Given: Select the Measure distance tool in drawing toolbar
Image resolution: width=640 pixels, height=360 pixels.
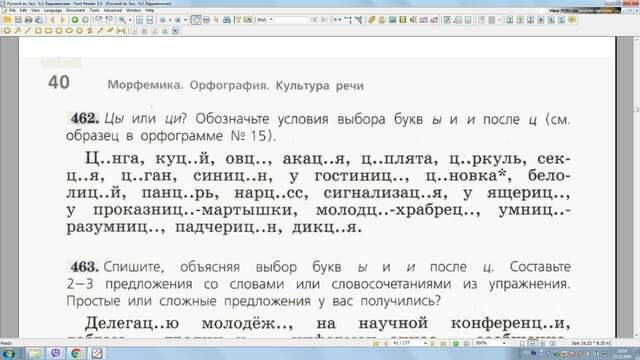Looking at the screenshot, I should pos(121,31).
